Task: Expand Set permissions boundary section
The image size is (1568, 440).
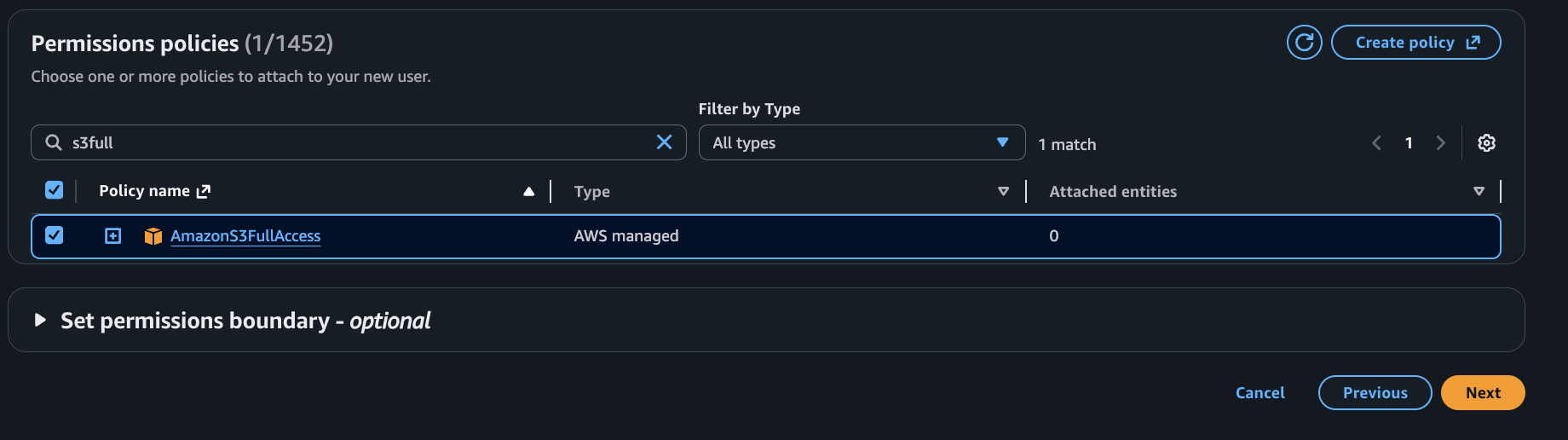Action: click(40, 321)
